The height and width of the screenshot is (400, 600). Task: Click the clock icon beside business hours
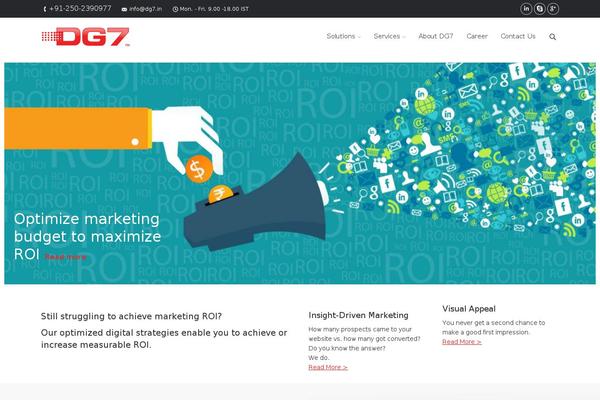[x=175, y=9]
